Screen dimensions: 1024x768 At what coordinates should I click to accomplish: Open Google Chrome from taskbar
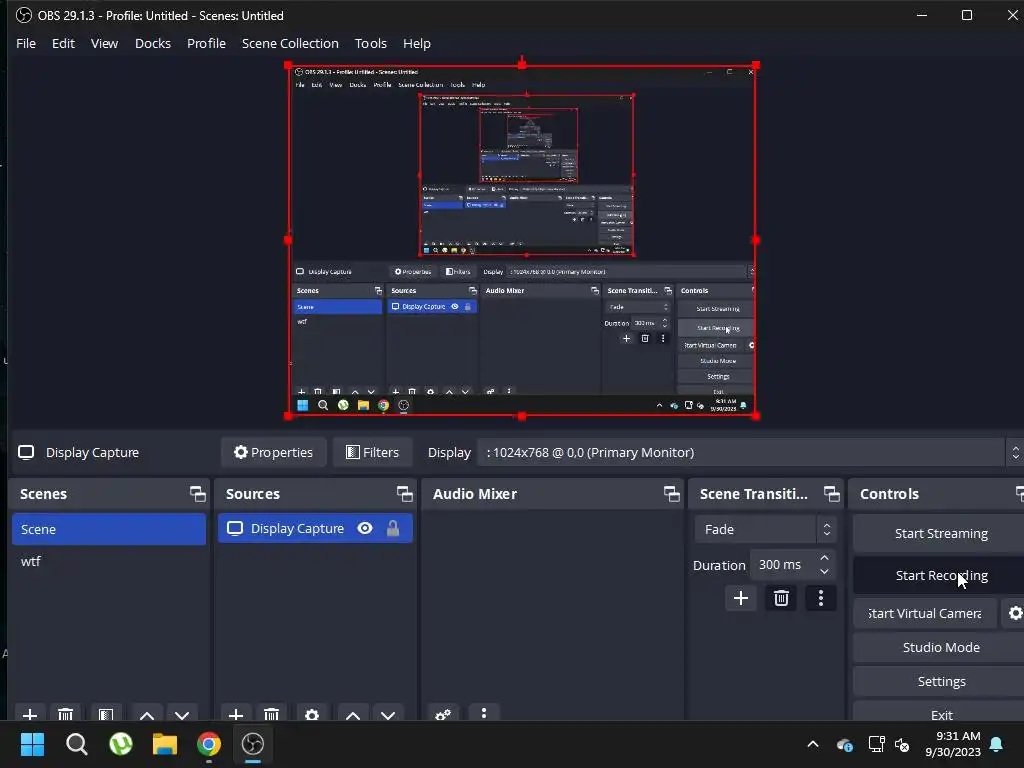tap(208, 744)
